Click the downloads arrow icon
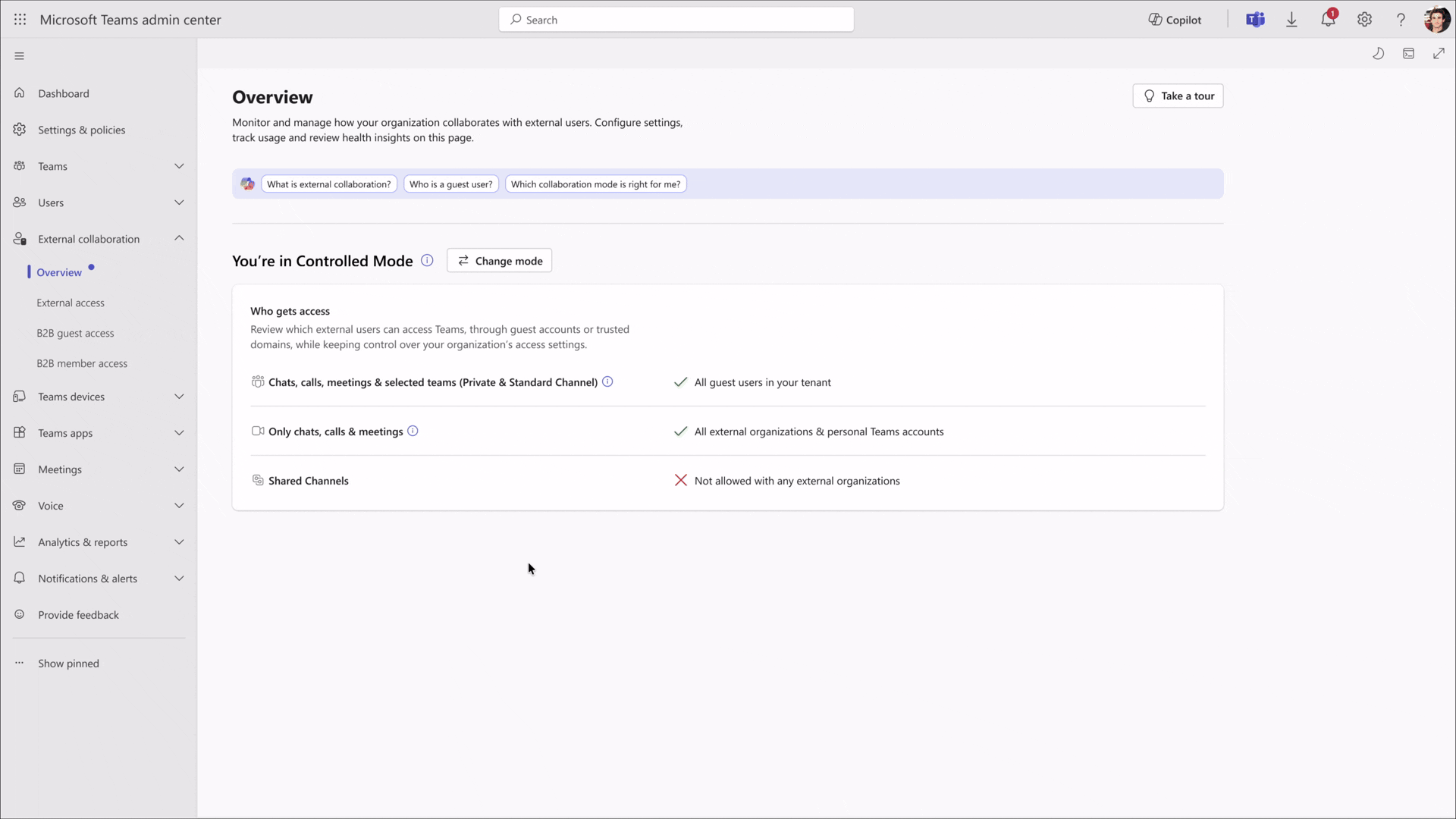 point(1291,20)
